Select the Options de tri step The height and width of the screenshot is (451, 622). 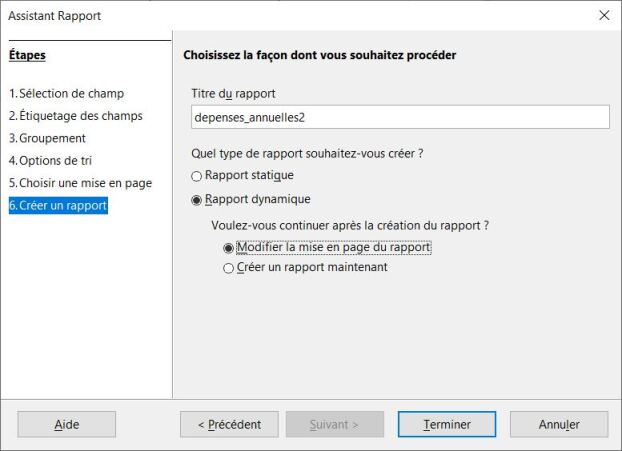pyautogui.click(x=56, y=160)
